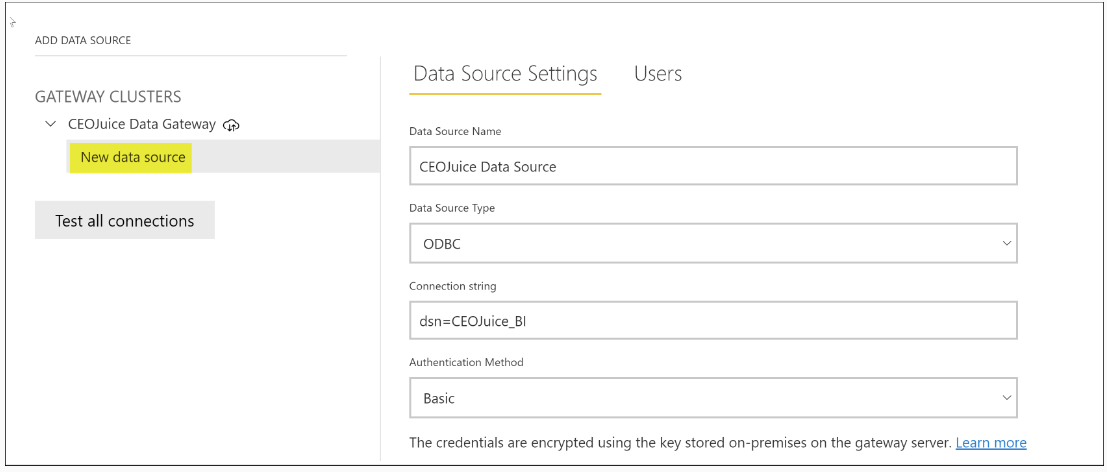Click the Authentication Method label
1107x472 pixels.
467,363
